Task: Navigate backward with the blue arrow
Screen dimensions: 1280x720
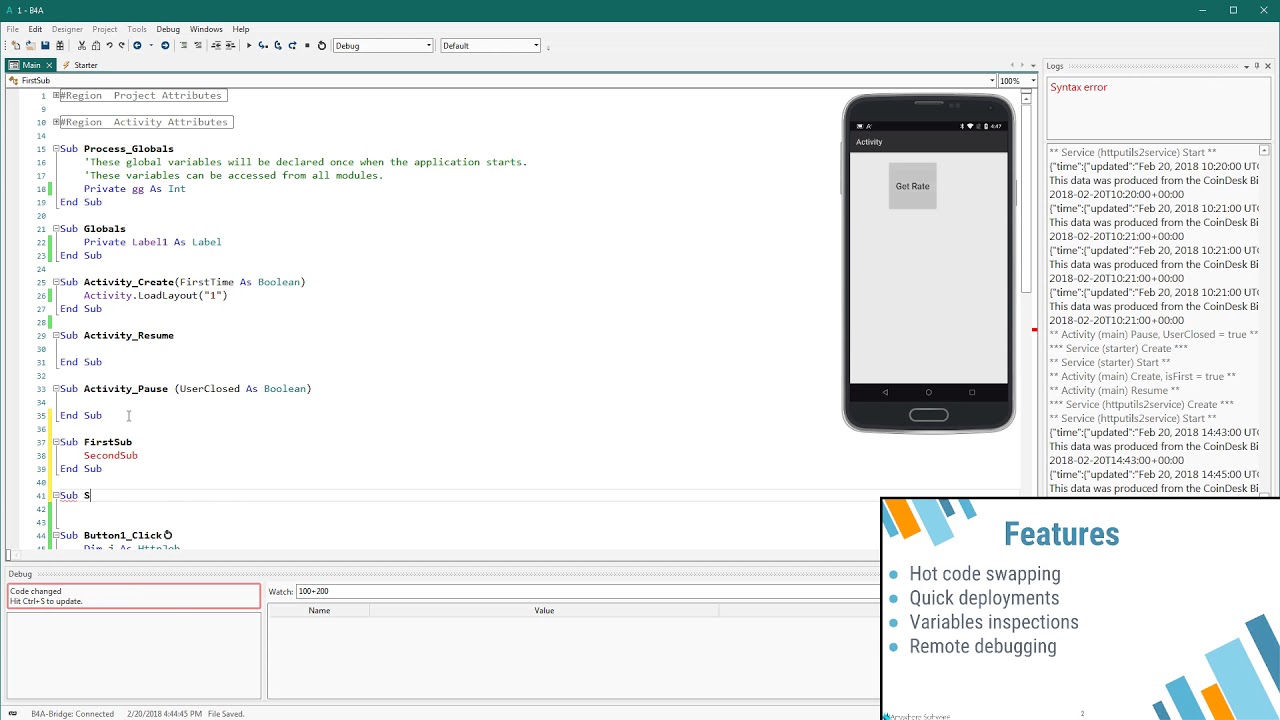Action: (x=137, y=45)
